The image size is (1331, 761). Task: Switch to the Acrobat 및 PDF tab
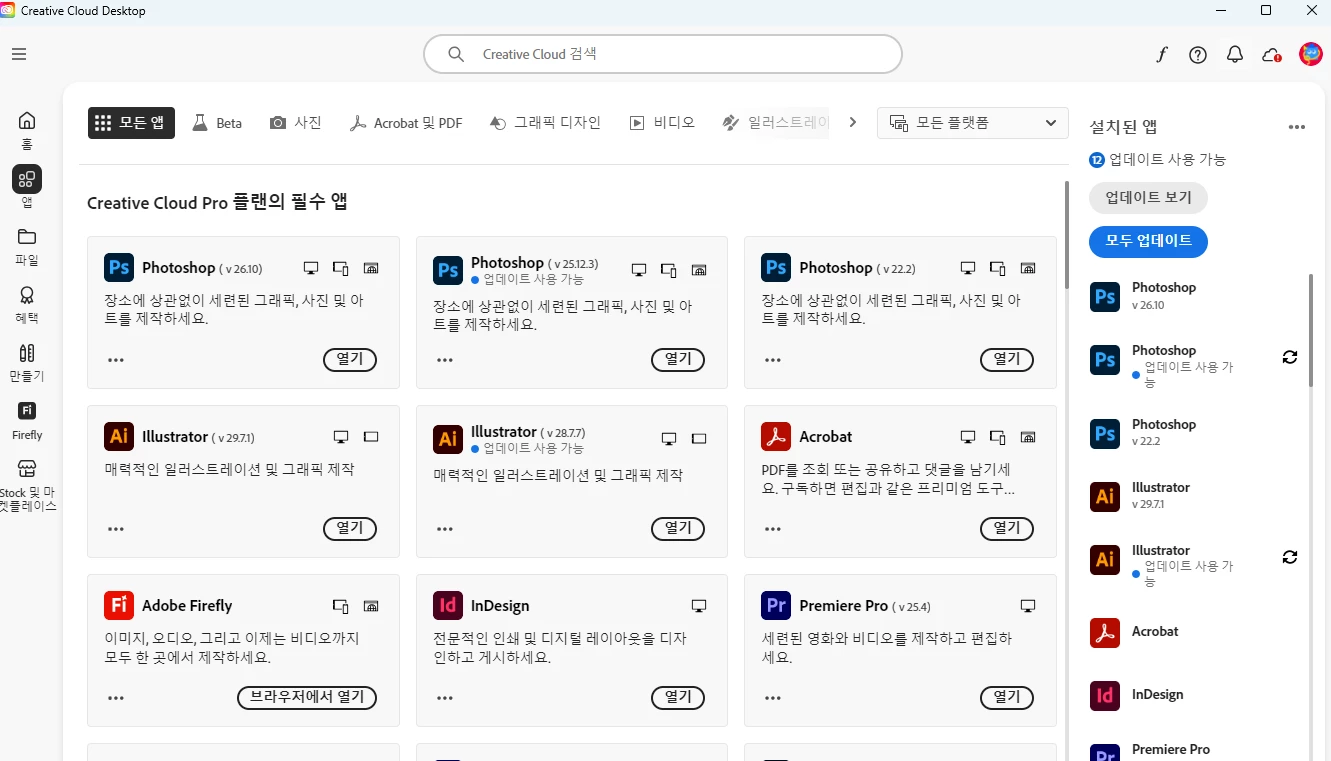click(x=406, y=123)
